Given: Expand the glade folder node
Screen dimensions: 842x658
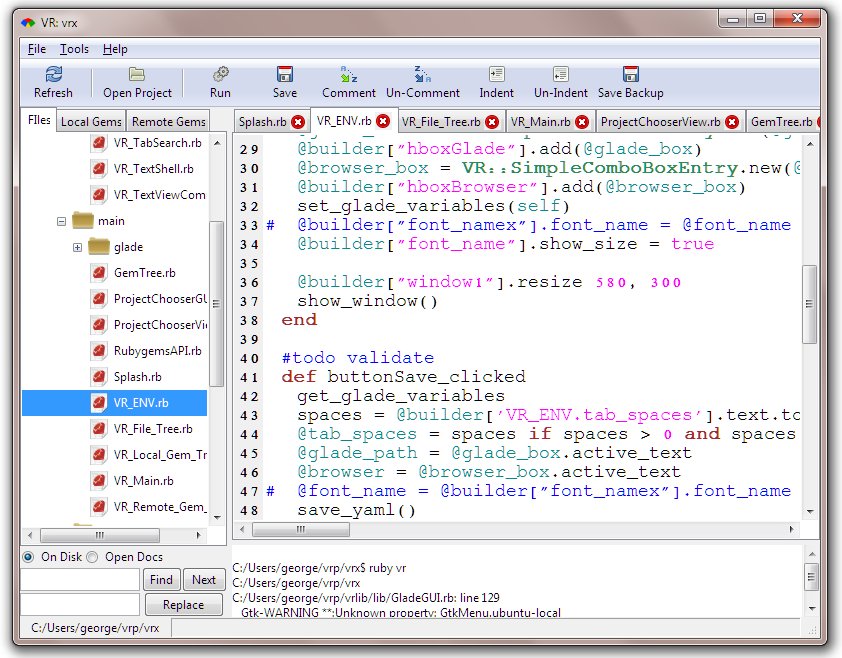Looking at the screenshot, I should point(77,247).
